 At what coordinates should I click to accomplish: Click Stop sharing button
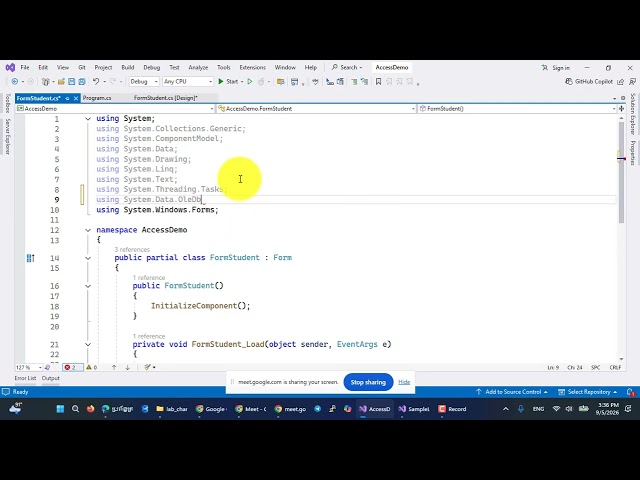point(368,382)
